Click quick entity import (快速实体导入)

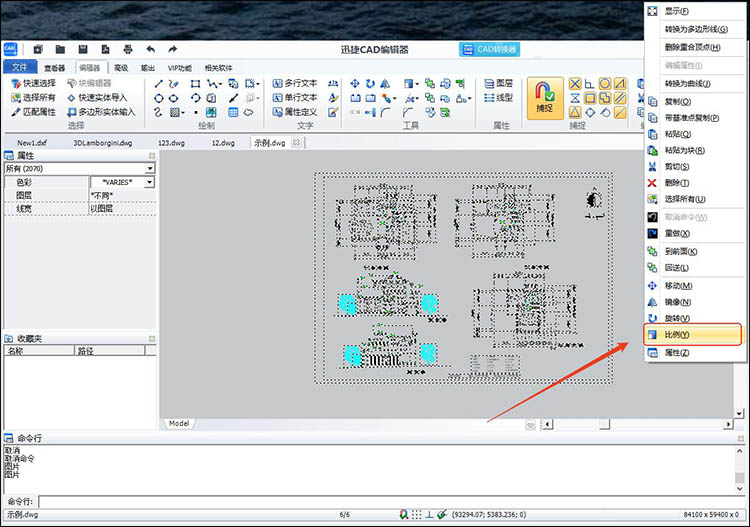point(97,98)
